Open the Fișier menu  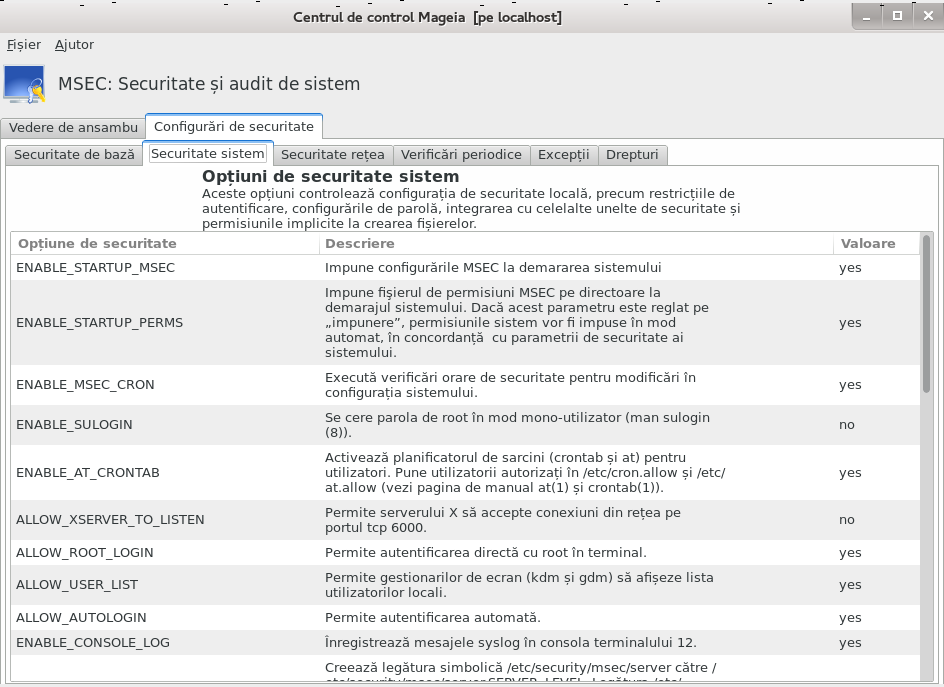[23, 45]
